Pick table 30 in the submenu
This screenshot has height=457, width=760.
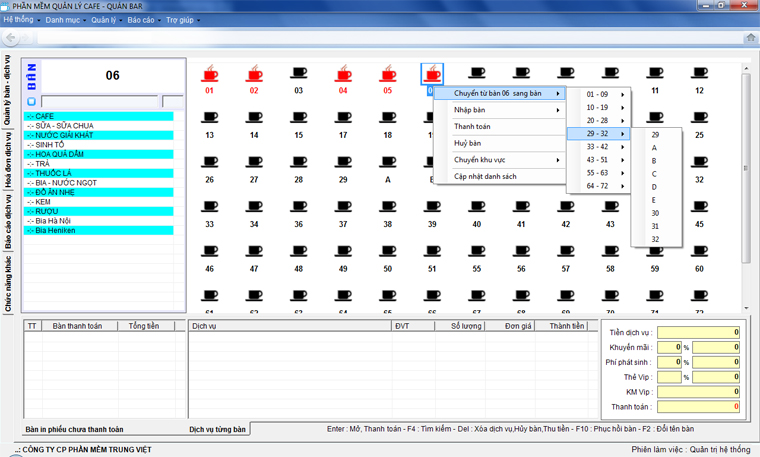coord(656,213)
